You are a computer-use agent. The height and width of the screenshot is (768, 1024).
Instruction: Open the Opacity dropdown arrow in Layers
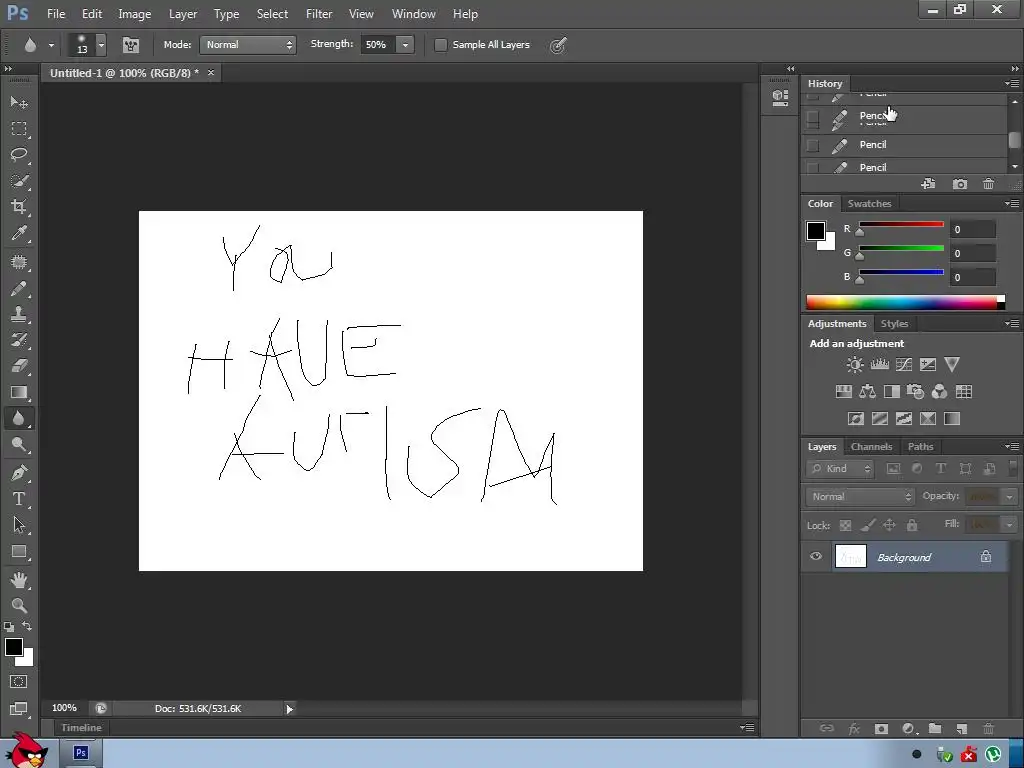pos(1009,496)
